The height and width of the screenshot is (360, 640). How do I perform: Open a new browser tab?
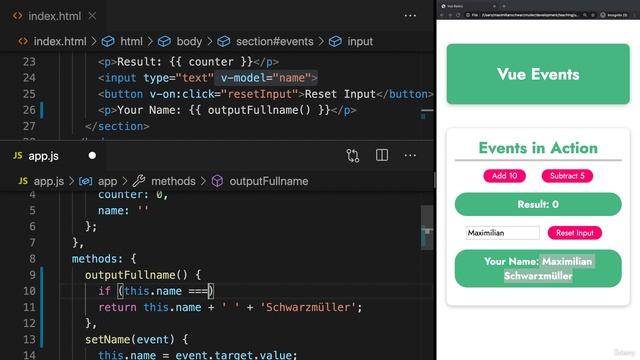[504, 6]
